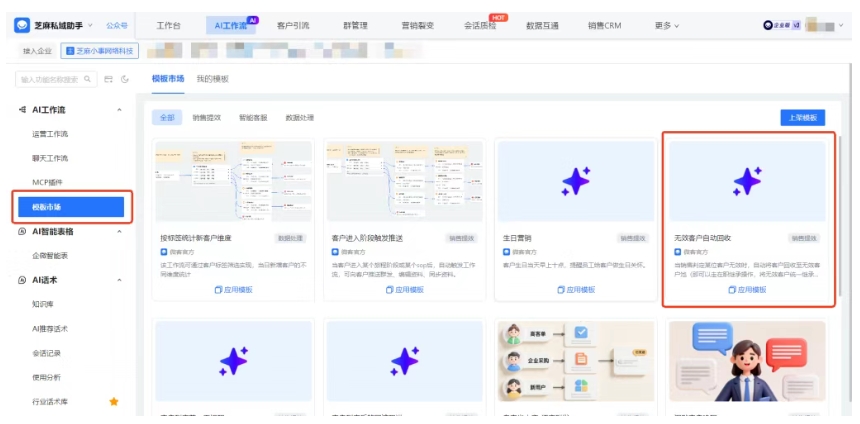This screenshot has width=860, height=424.
Task: Click the 芝麻私域助手 app logo icon
Action: 22,25
